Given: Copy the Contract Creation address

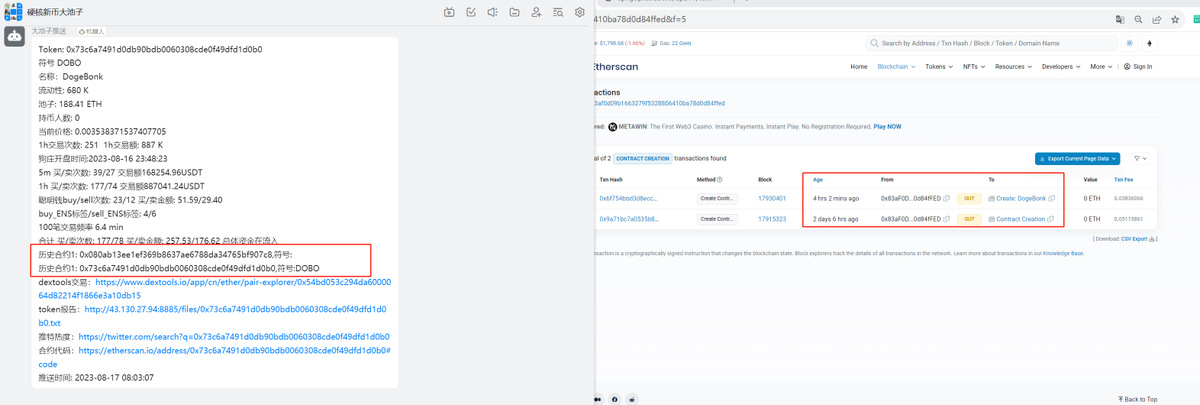Looking at the screenshot, I should tap(1051, 218).
